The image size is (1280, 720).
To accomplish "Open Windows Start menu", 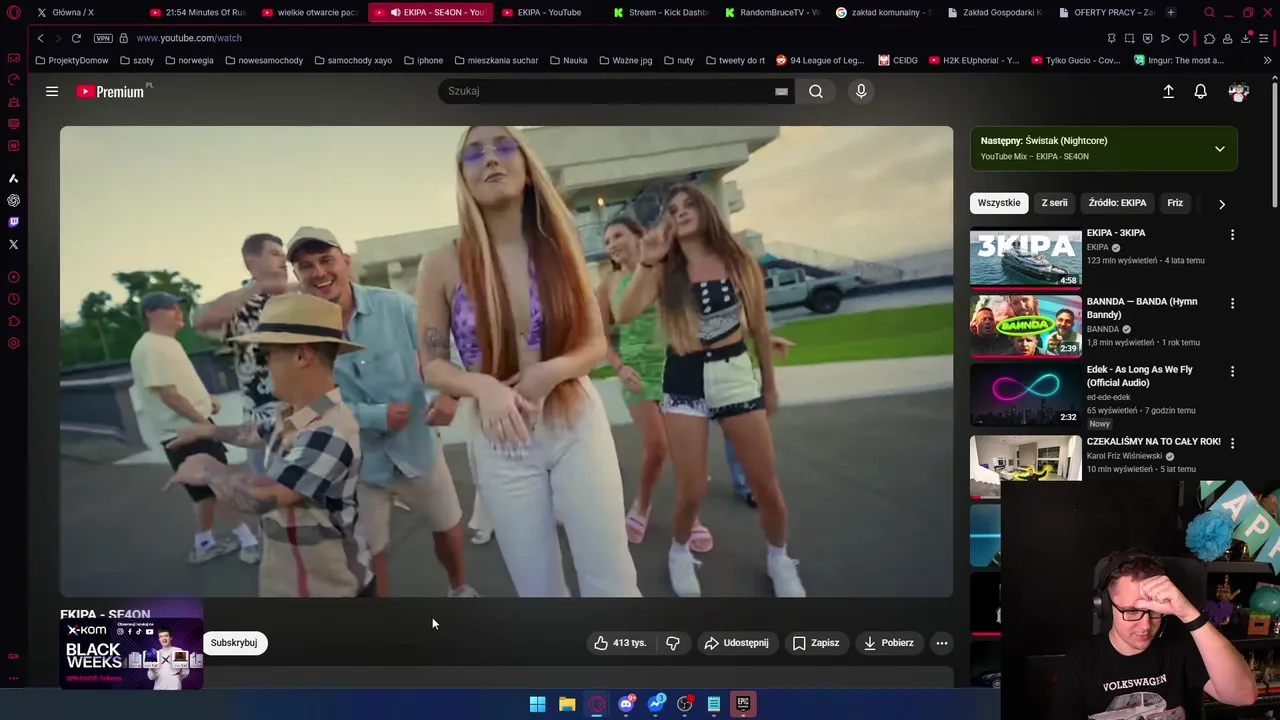I will pos(537,704).
